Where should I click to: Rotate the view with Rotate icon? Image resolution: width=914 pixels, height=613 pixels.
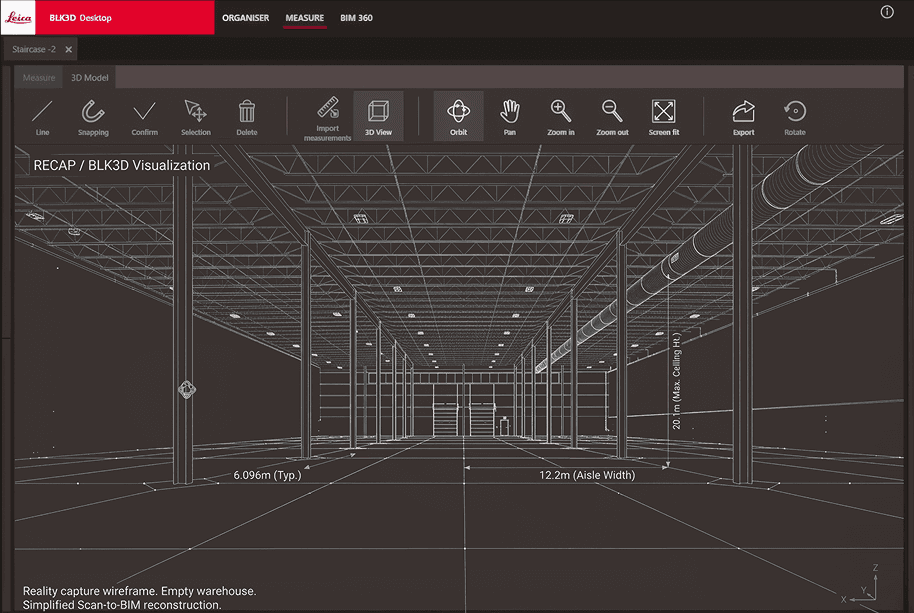(795, 117)
